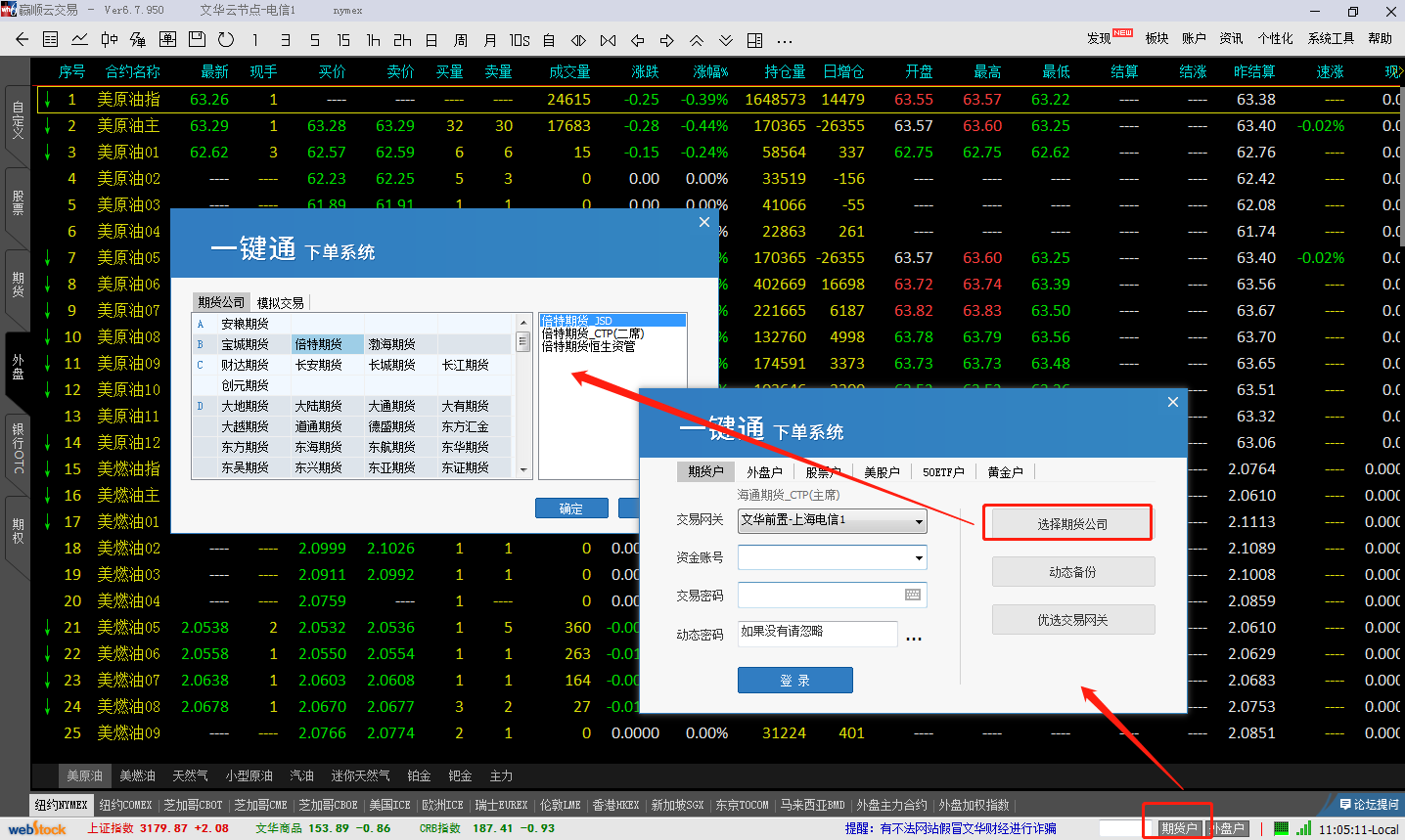Click the 选择期货公司 button
Screen dimensions: 1405x840
1072,524
